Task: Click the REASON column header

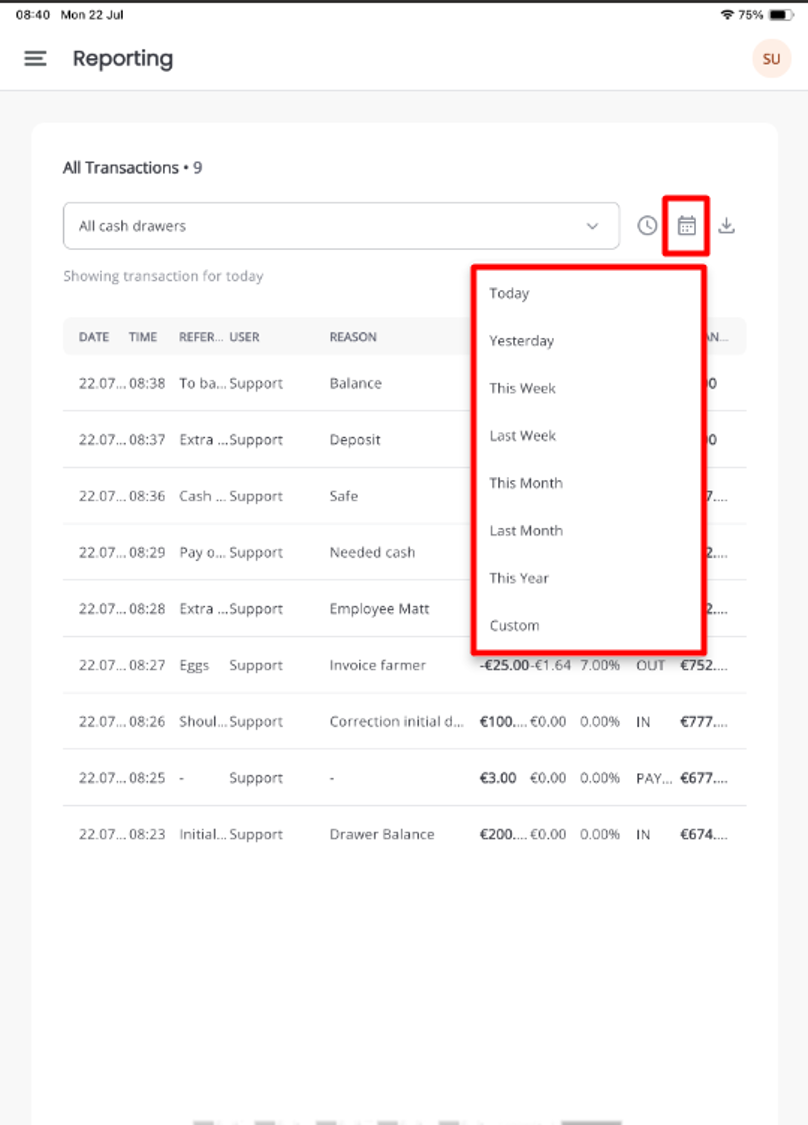Action: coord(353,337)
